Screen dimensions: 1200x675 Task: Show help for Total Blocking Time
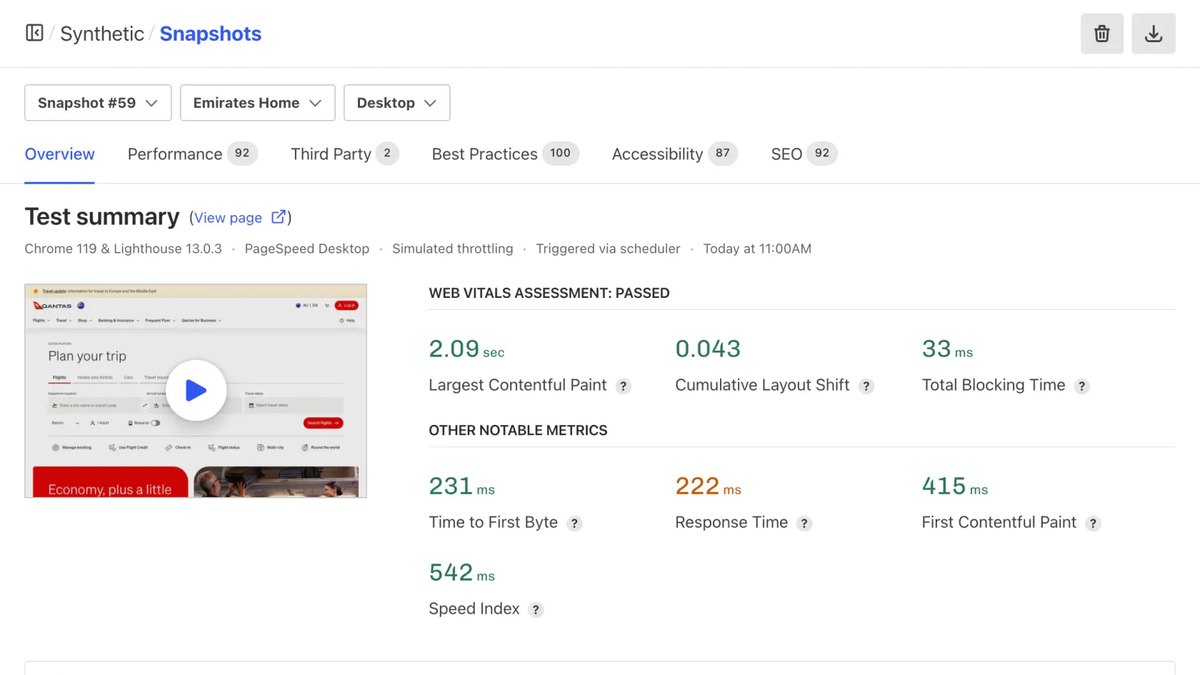coord(1081,386)
